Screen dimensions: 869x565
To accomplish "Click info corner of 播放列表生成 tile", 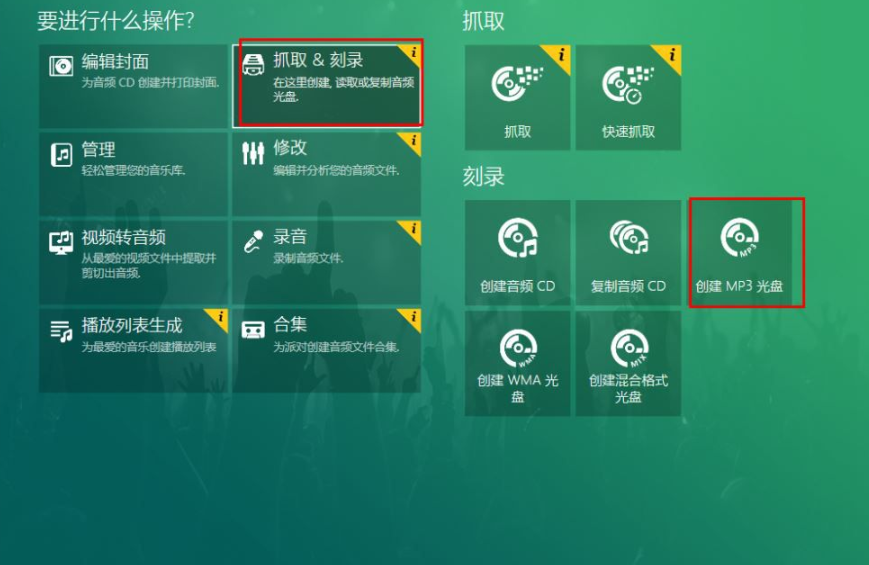I will [x=219, y=318].
